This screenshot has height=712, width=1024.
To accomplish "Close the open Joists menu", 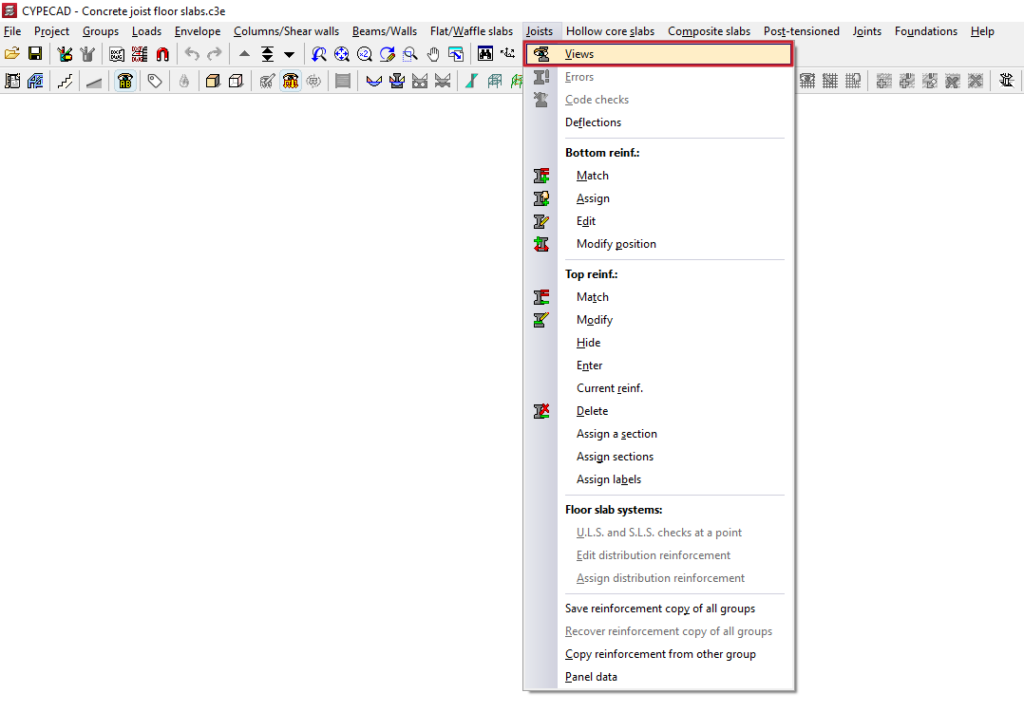I will (539, 31).
